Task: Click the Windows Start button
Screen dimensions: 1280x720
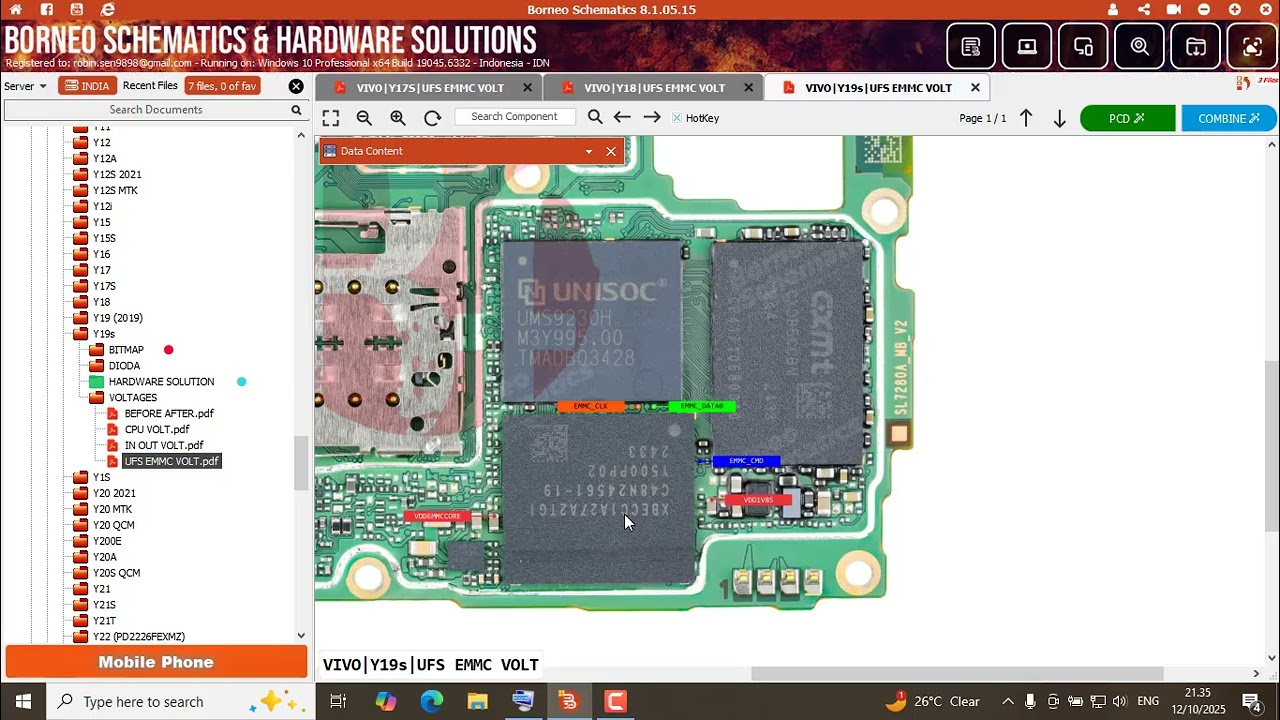Action: tap(23, 701)
